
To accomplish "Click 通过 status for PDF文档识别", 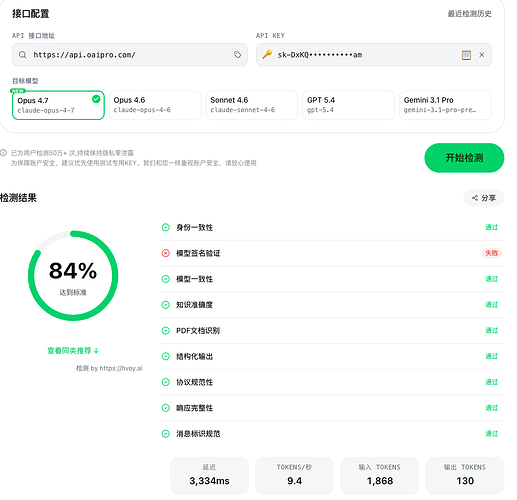I will [492, 331].
